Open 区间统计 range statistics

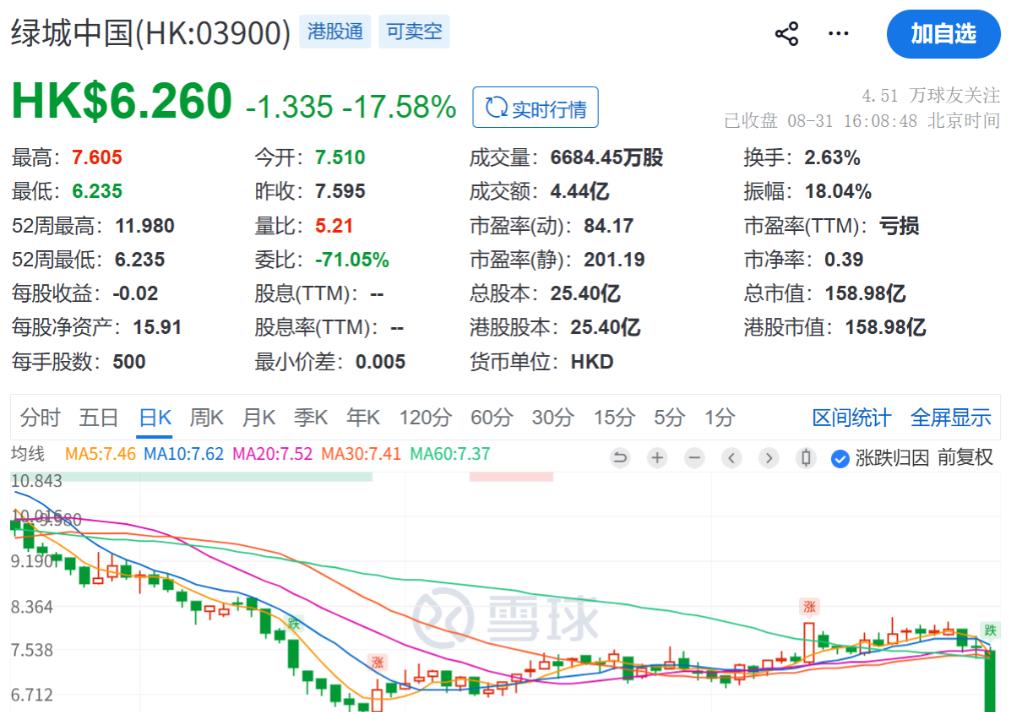coord(852,418)
